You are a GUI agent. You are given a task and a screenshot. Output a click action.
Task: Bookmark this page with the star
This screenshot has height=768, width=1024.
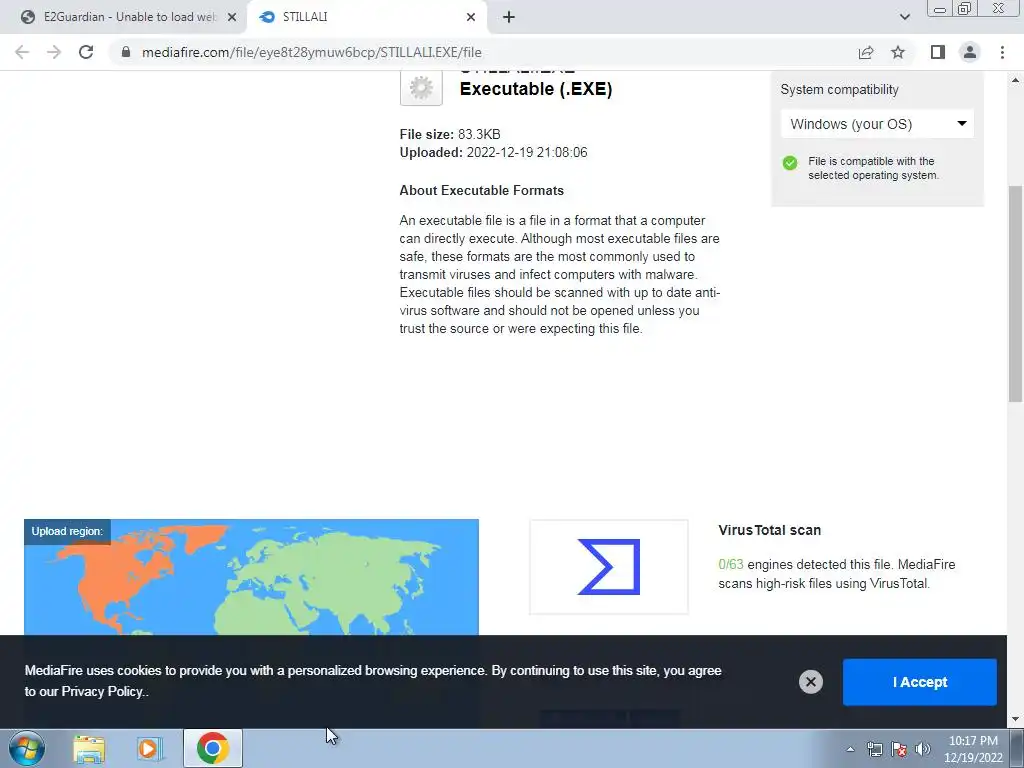click(898, 52)
